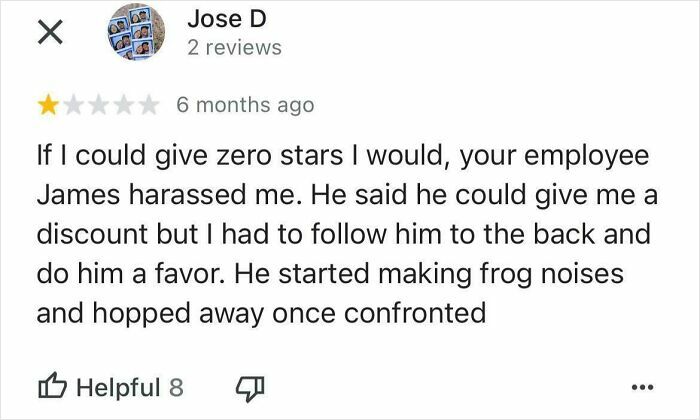Select the fifth gray rating star
Screen dimensions: 700x420
coord(149,105)
